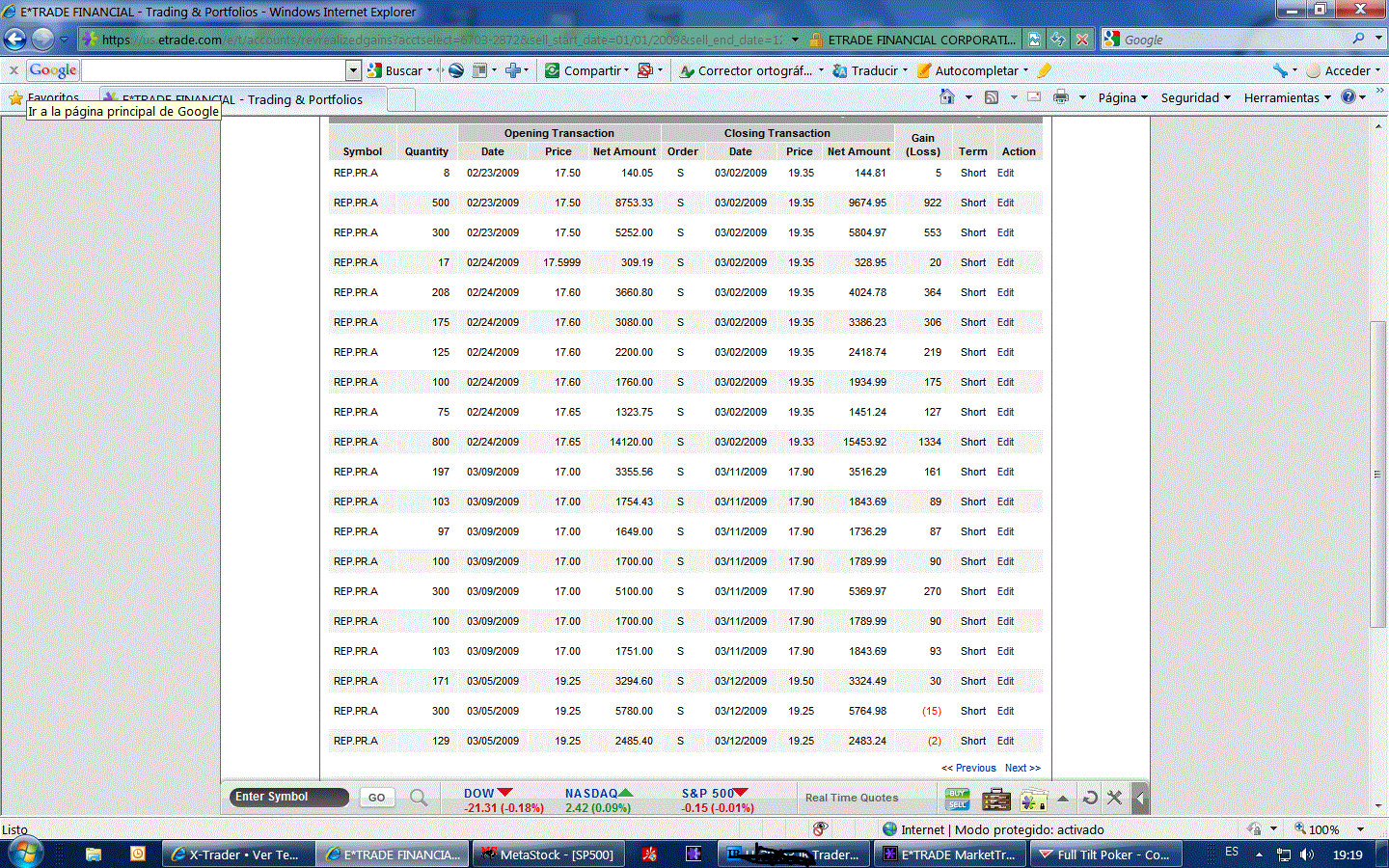This screenshot has width=1389, height=868.
Task: Open quote bar settings tools icon
Action: [1115, 798]
